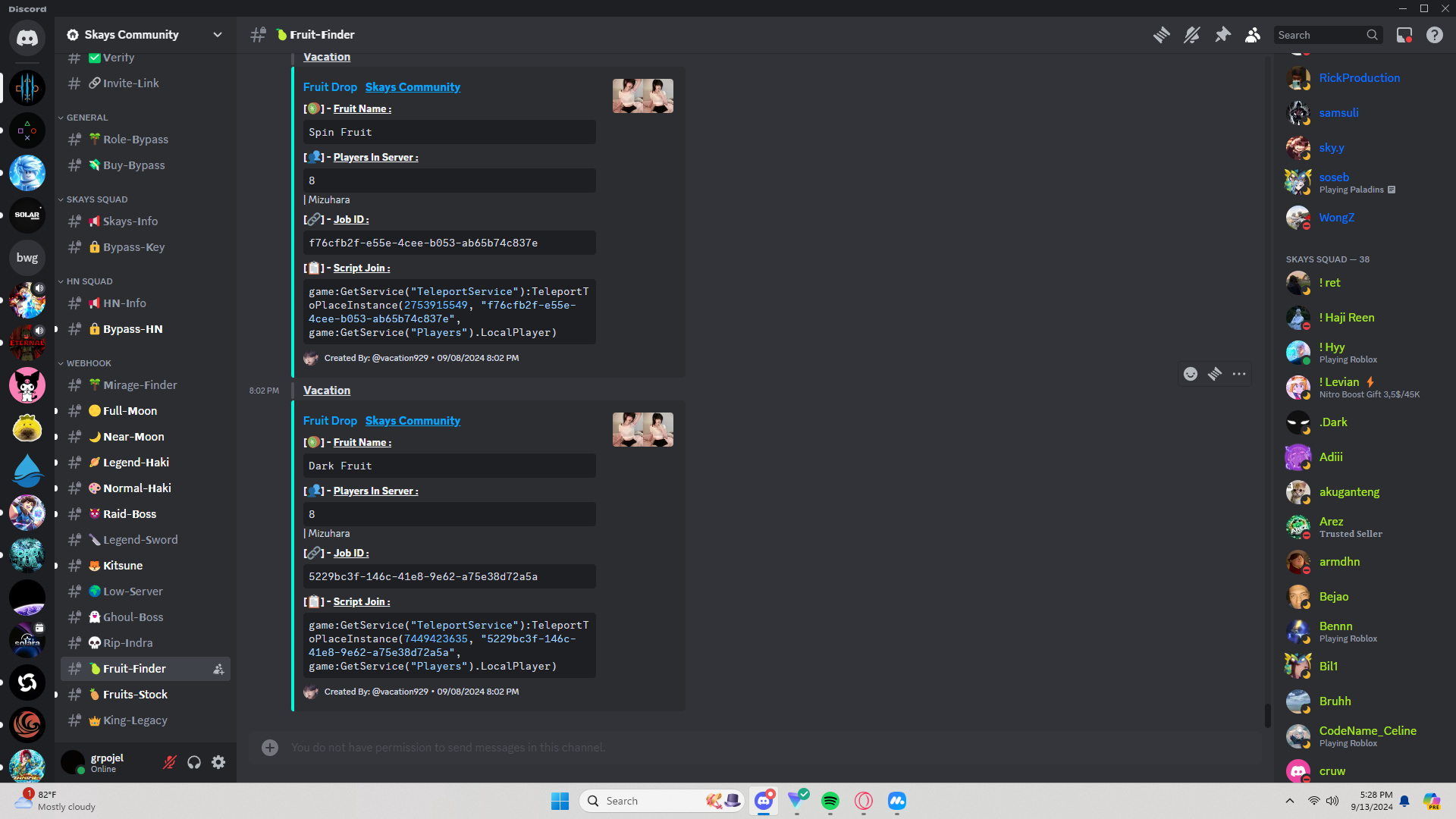Click Skays Community link in Dark Fruit embed
This screenshot has height=819, width=1456.
(413, 421)
